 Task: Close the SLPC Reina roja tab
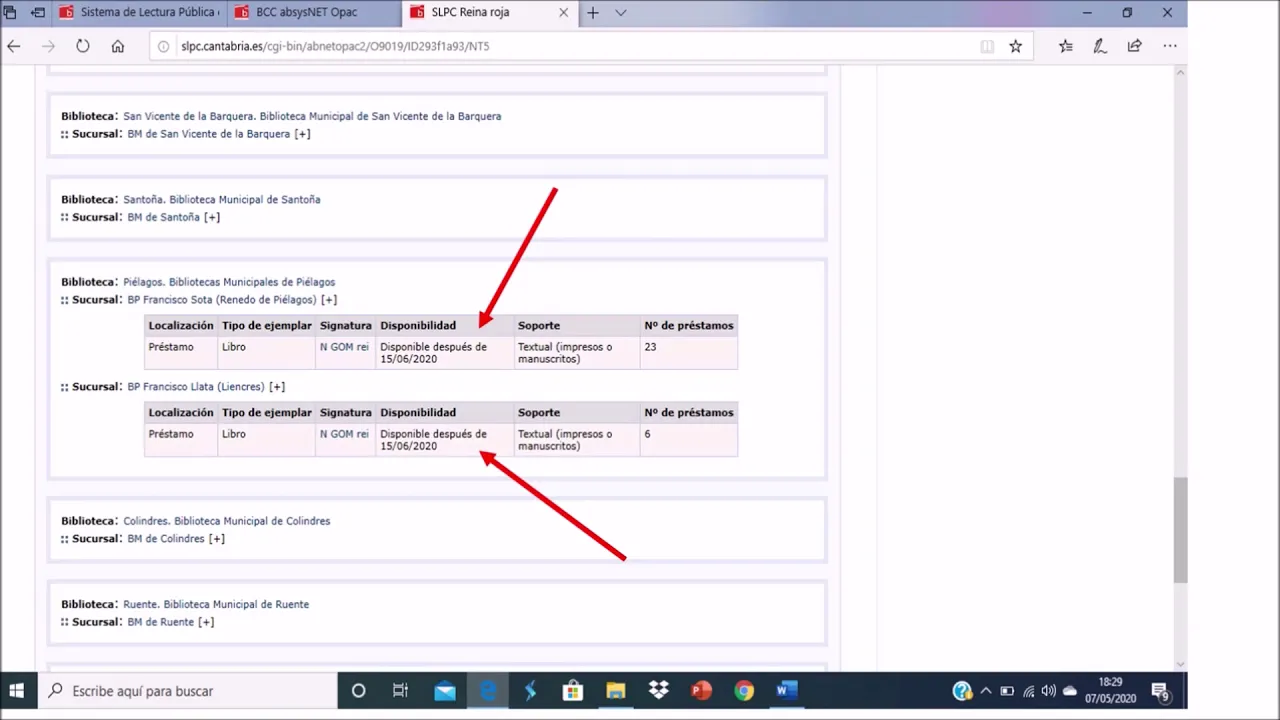pyautogui.click(x=563, y=13)
